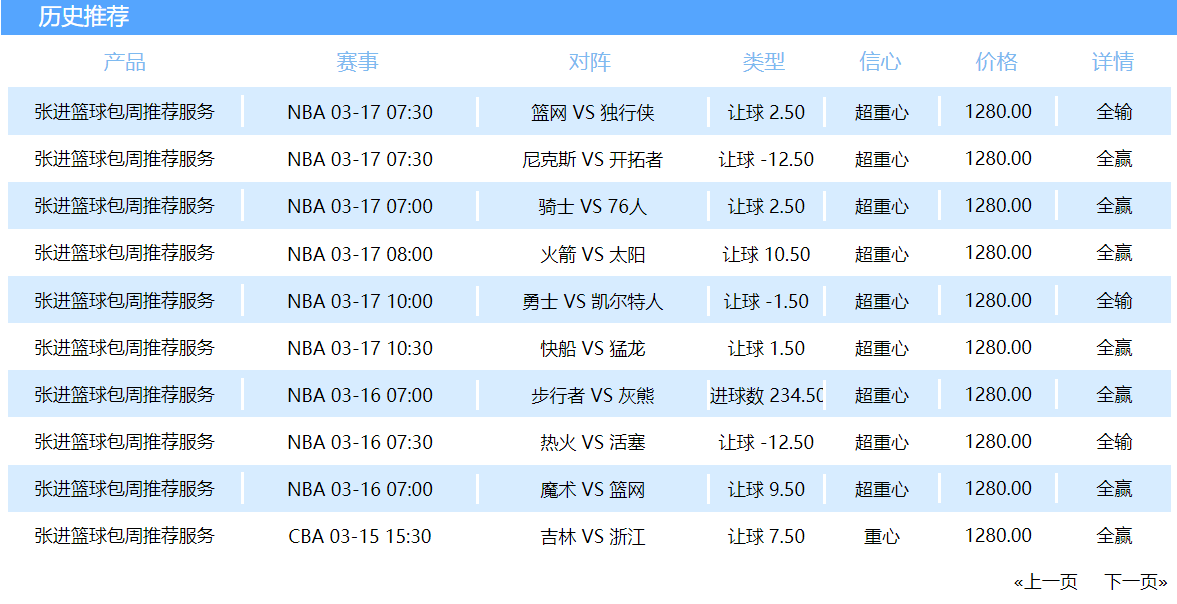This screenshot has width=1177, height=604.
Task: Click the 信心 column header
Action: pyautogui.click(x=880, y=62)
